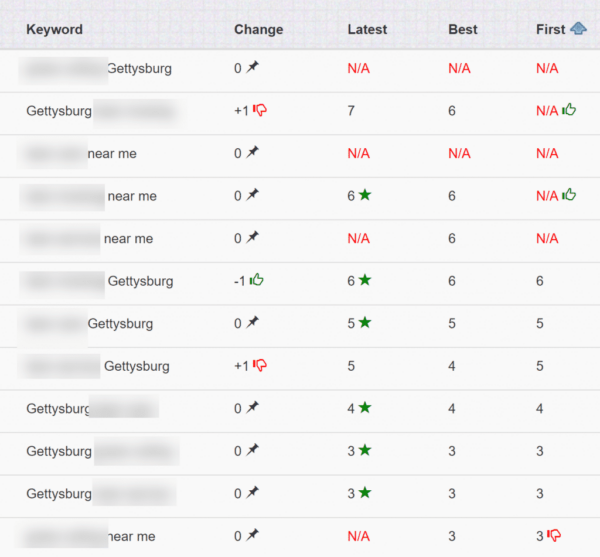Sort by the Best column header
600x557 pixels.
tap(464, 29)
